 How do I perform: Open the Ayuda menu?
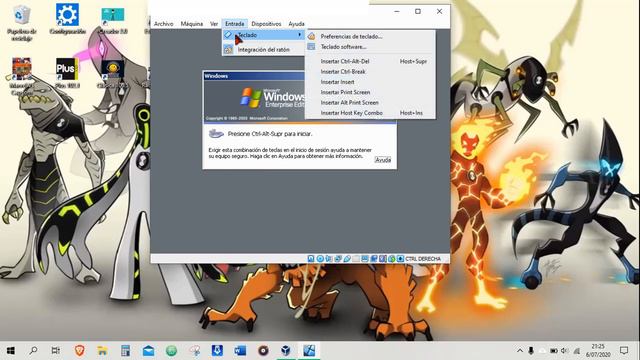296,24
